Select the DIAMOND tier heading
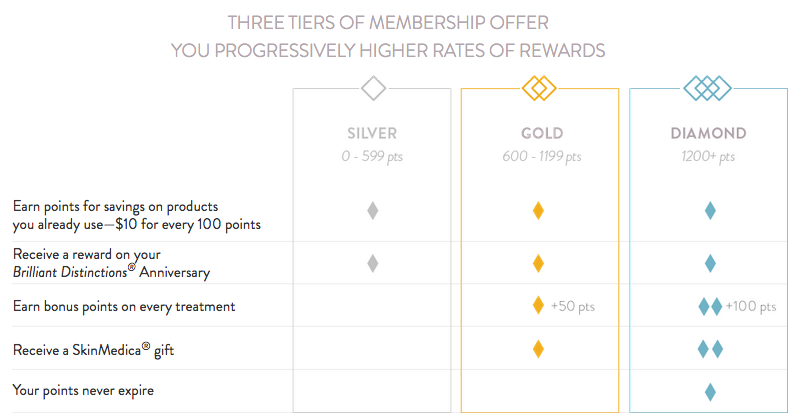 [709, 133]
